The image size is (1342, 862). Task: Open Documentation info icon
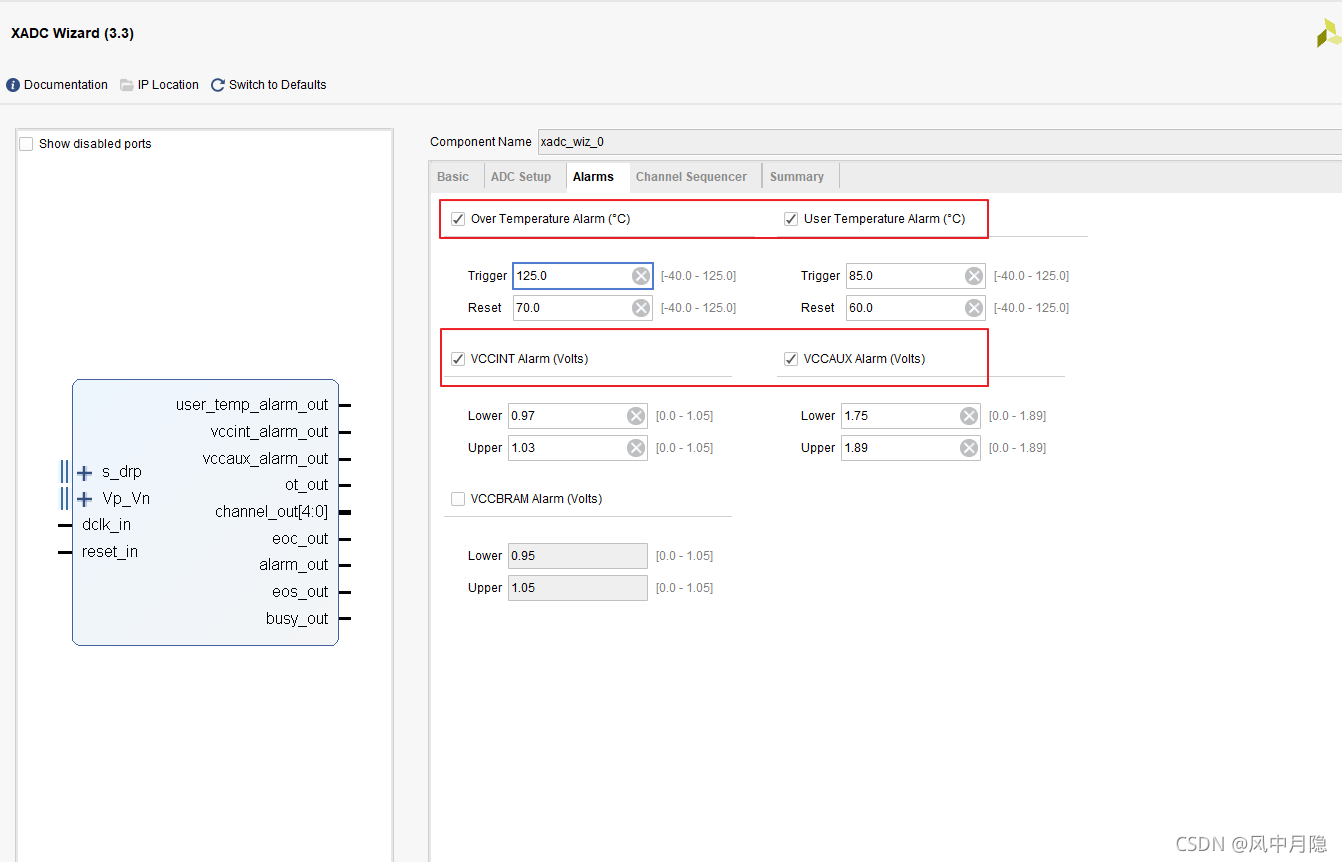[13, 85]
